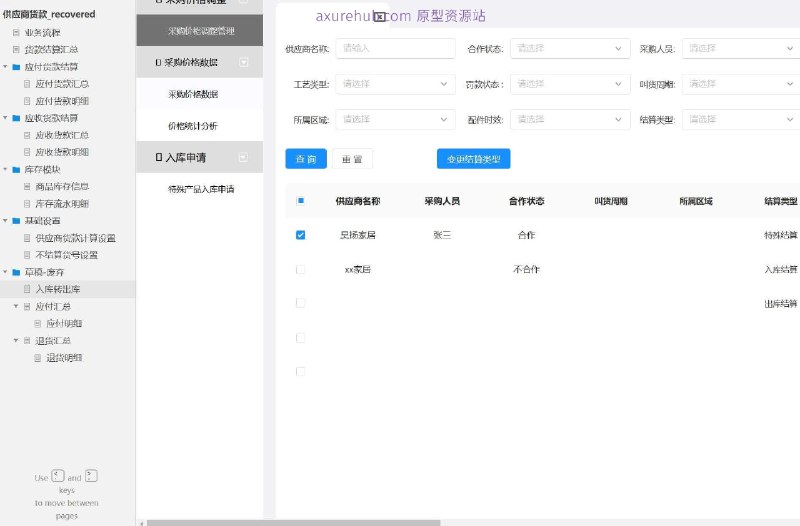Click the folder icon beside 基础设置
Image resolution: width=800 pixels, height=526 pixels.
coord(16,221)
